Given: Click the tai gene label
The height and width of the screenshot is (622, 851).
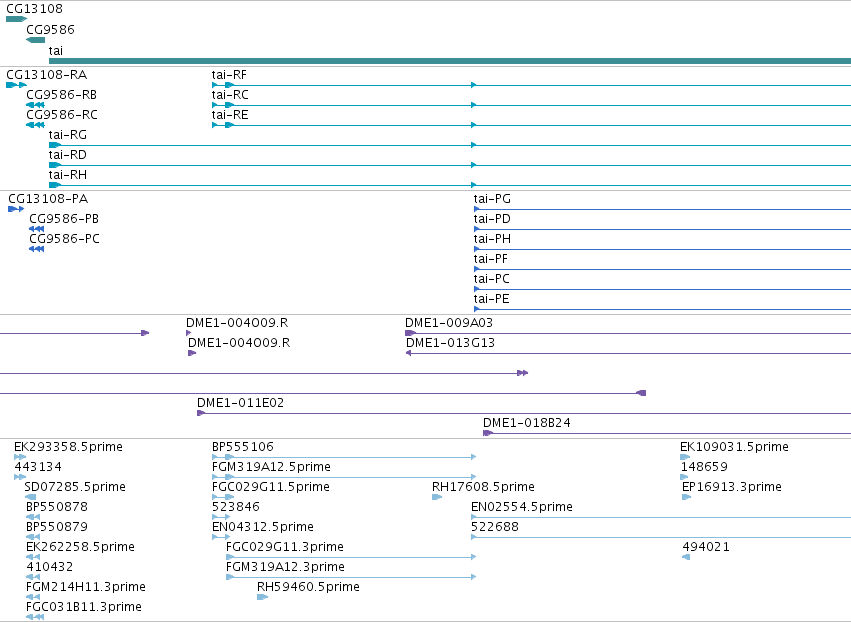Looking at the screenshot, I should 56,50.
